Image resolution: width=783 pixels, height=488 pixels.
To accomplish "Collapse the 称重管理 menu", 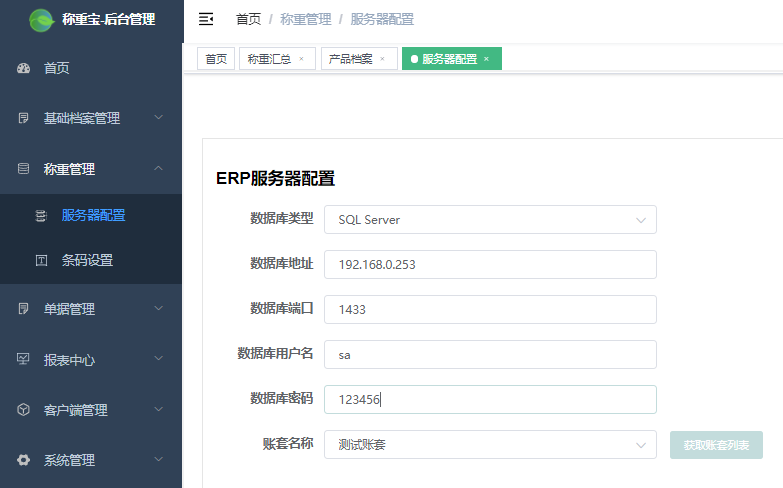I will 91,169.
